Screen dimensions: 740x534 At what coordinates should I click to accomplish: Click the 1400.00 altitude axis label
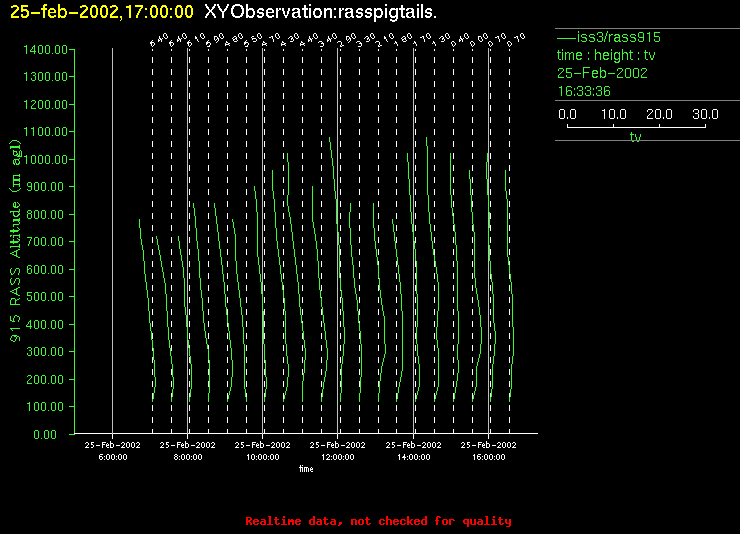pyautogui.click(x=48, y=49)
